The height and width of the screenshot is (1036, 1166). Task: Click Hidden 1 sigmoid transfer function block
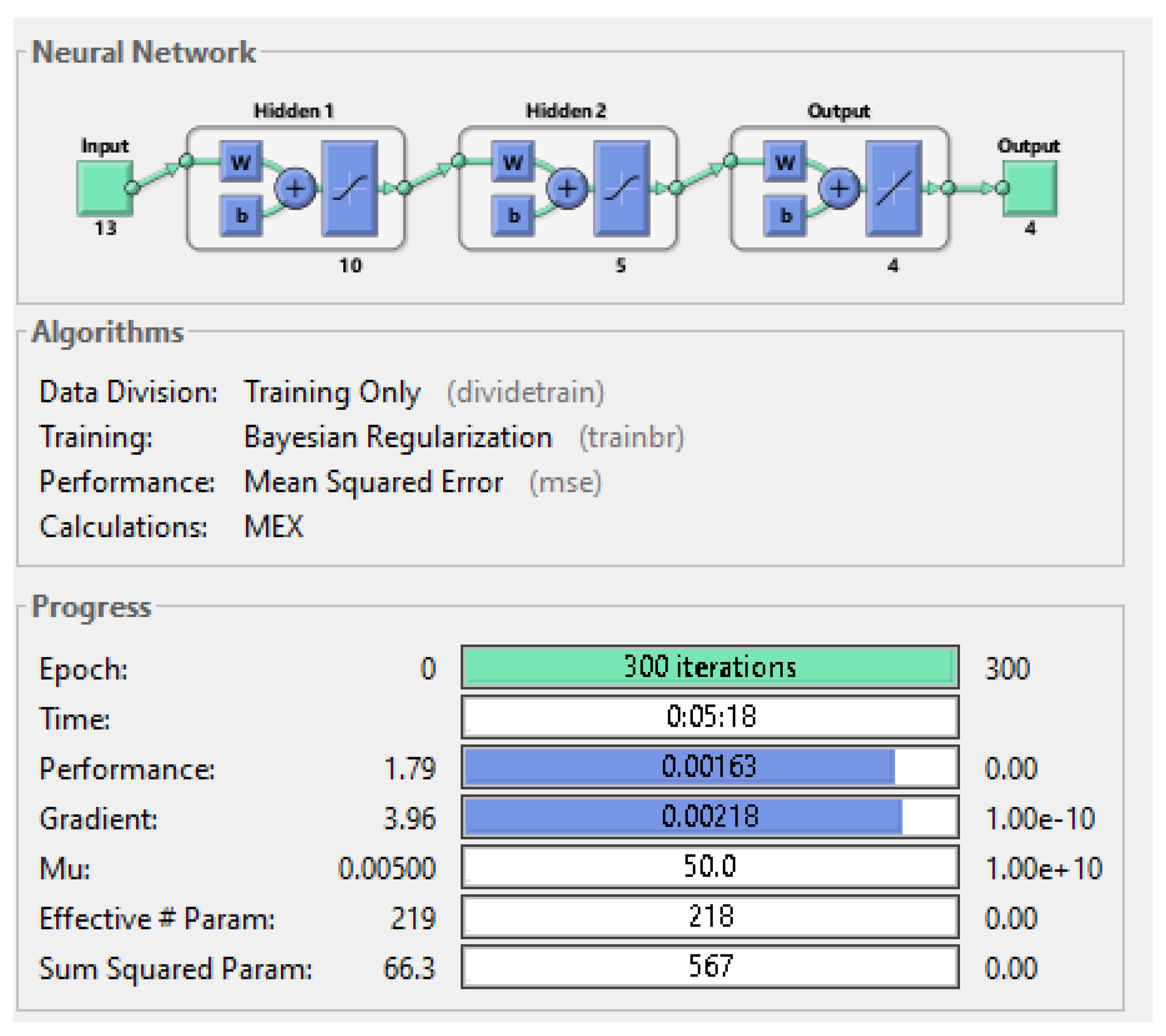click(350, 188)
